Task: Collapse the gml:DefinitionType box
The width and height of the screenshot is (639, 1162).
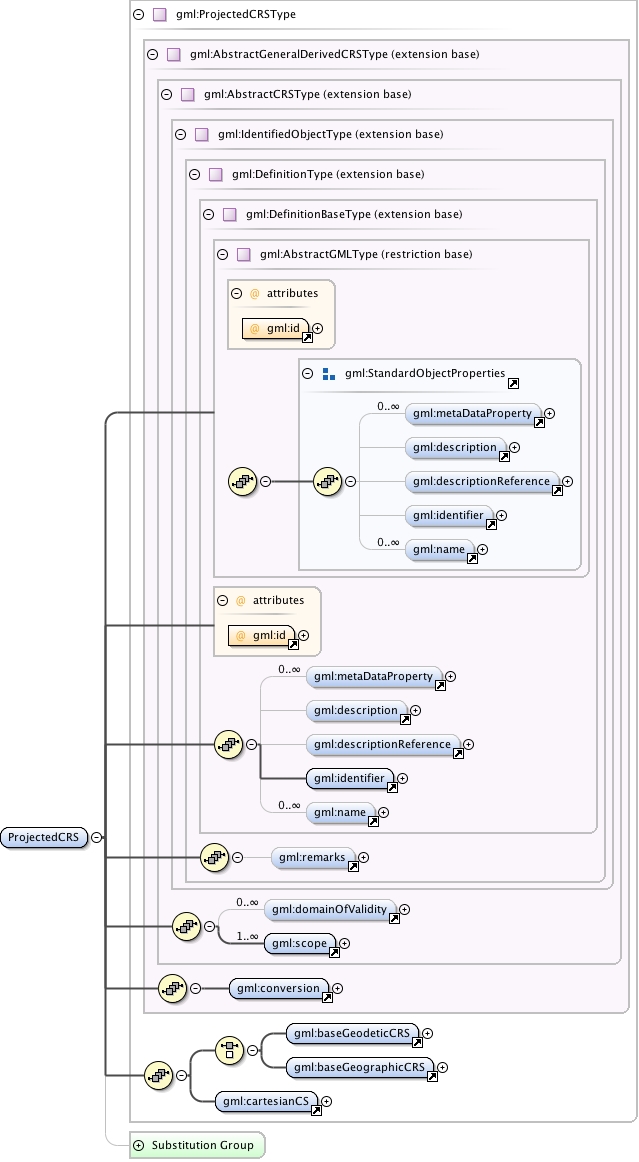Action: 195,174
